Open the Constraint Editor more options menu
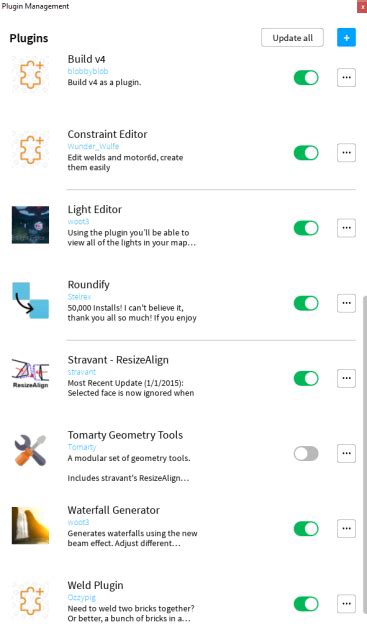This screenshot has width=367, height=630. (x=346, y=153)
